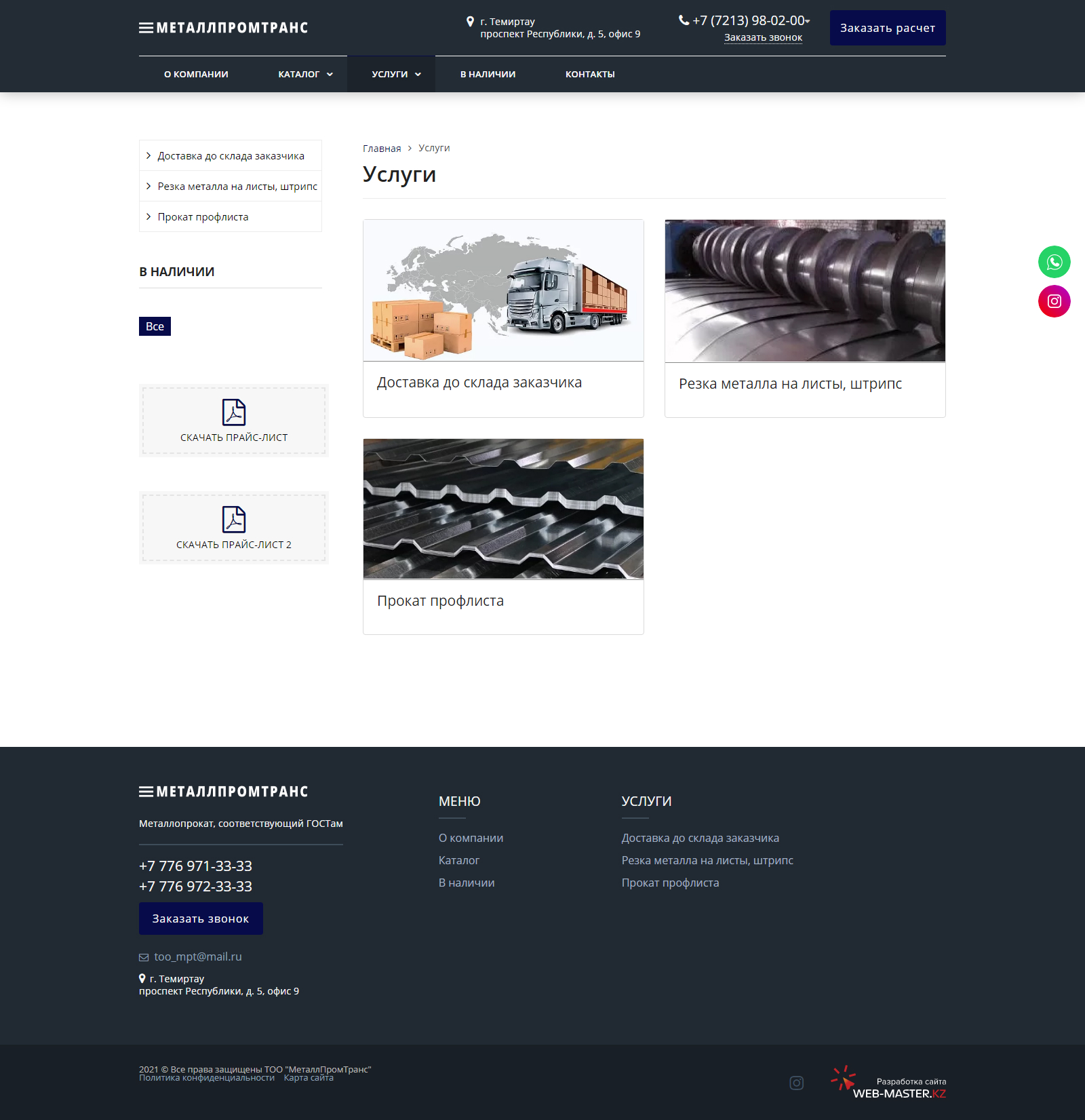Click the Заказать расчет button
This screenshot has width=1085, height=1120.
888,28
